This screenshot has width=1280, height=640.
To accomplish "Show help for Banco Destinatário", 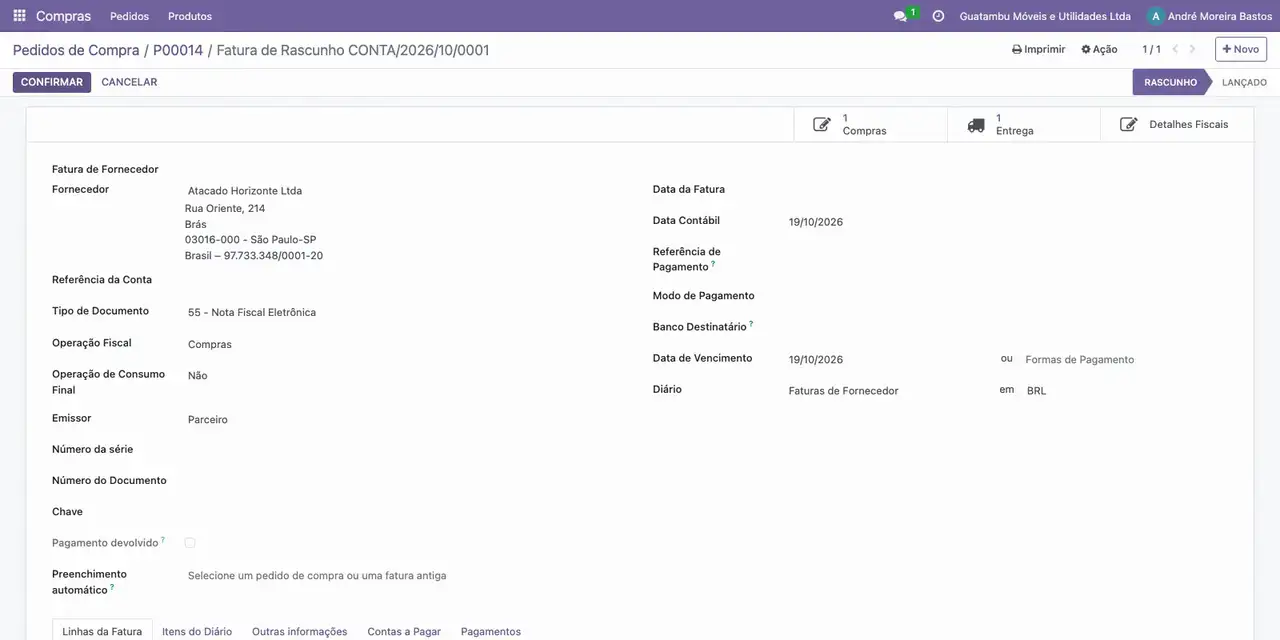I will [751, 324].
